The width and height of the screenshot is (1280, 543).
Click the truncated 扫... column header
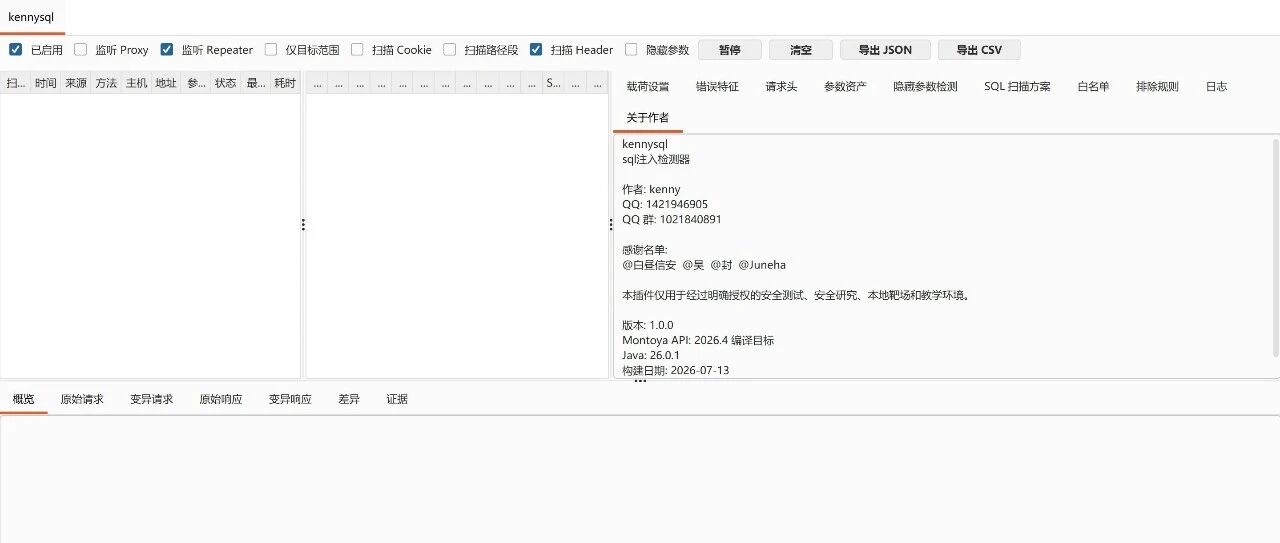pos(16,83)
